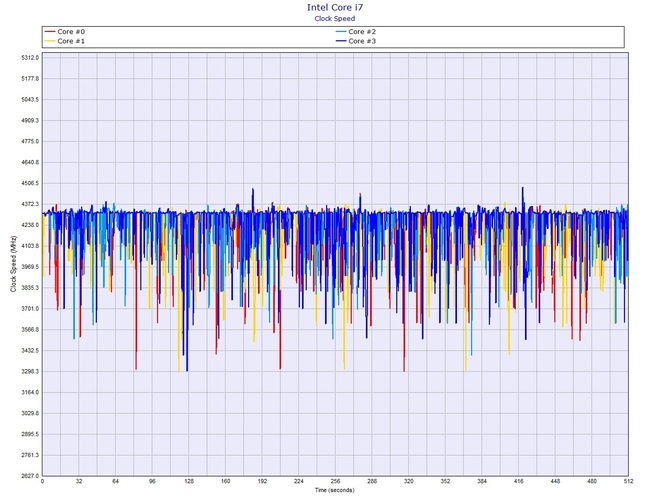The height and width of the screenshot is (502, 670).
Task: Click the 2761.3 y-axis value
Action: coord(30,455)
